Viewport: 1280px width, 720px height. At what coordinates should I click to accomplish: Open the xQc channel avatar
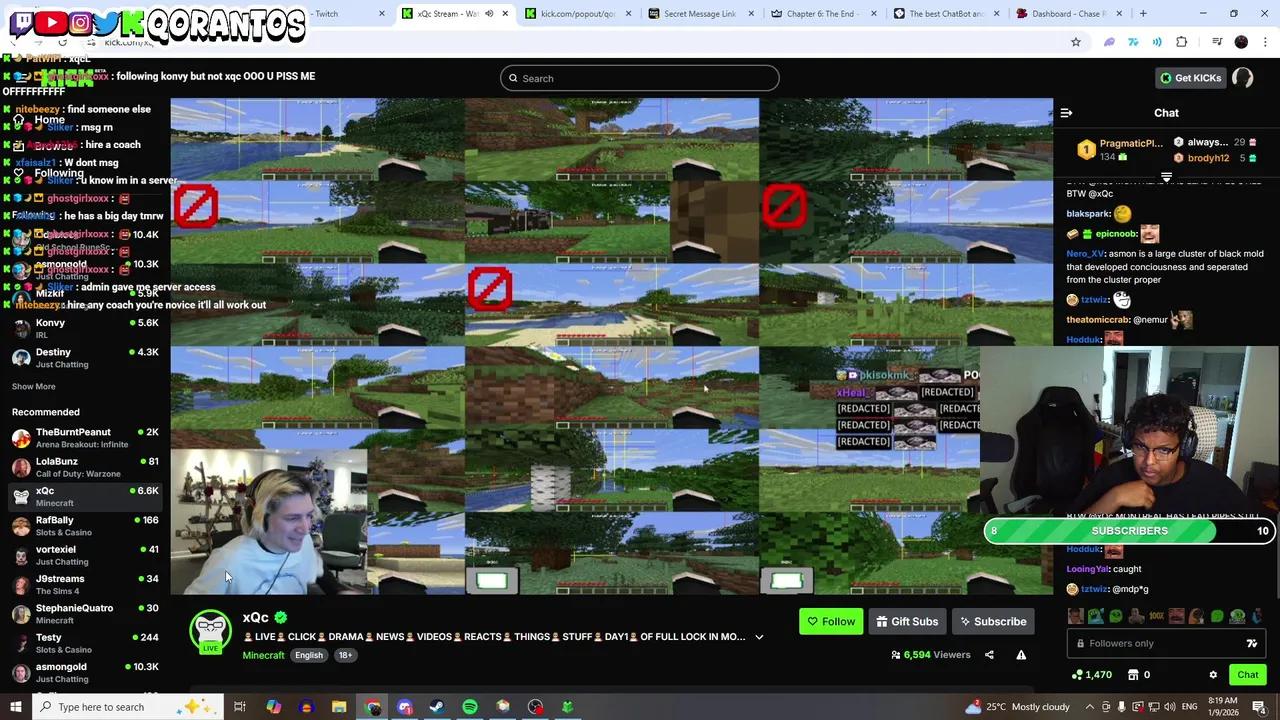[x=210, y=632]
